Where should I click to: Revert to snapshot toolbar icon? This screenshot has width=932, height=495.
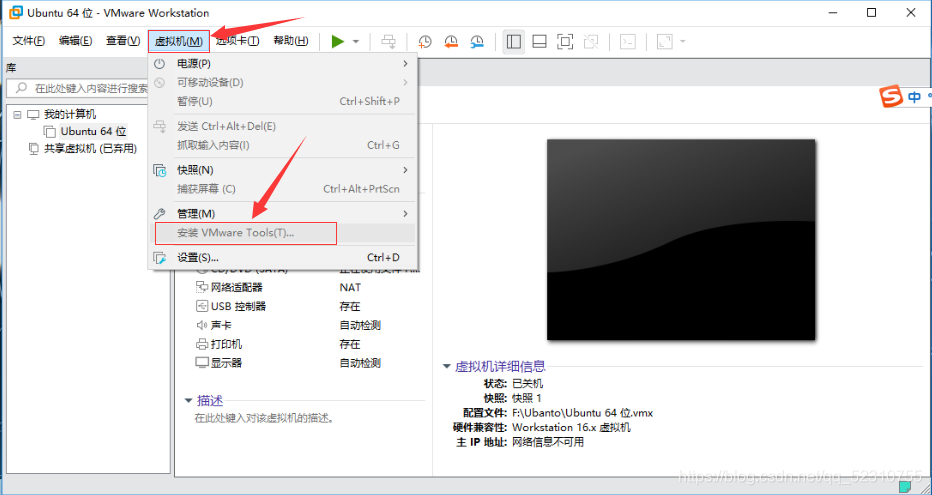coord(451,42)
